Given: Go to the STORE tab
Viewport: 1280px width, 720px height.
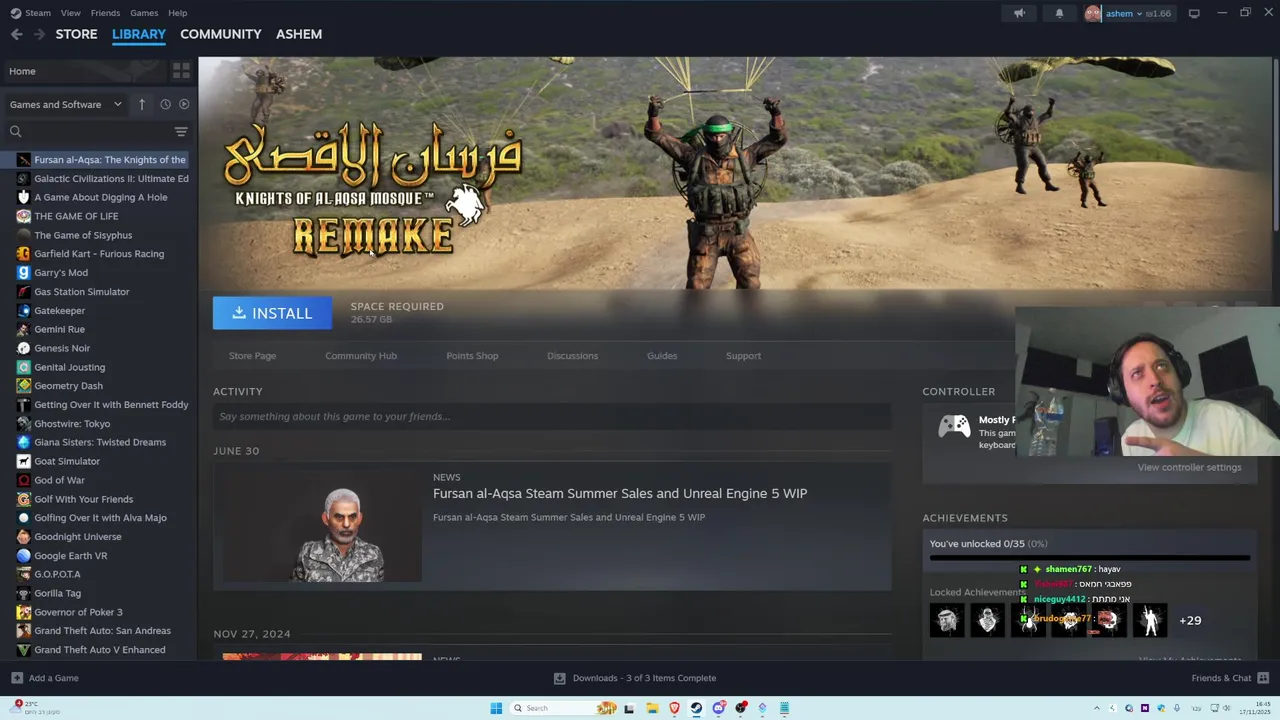Looking at the screenshot, I should click(x=76, y=34).
